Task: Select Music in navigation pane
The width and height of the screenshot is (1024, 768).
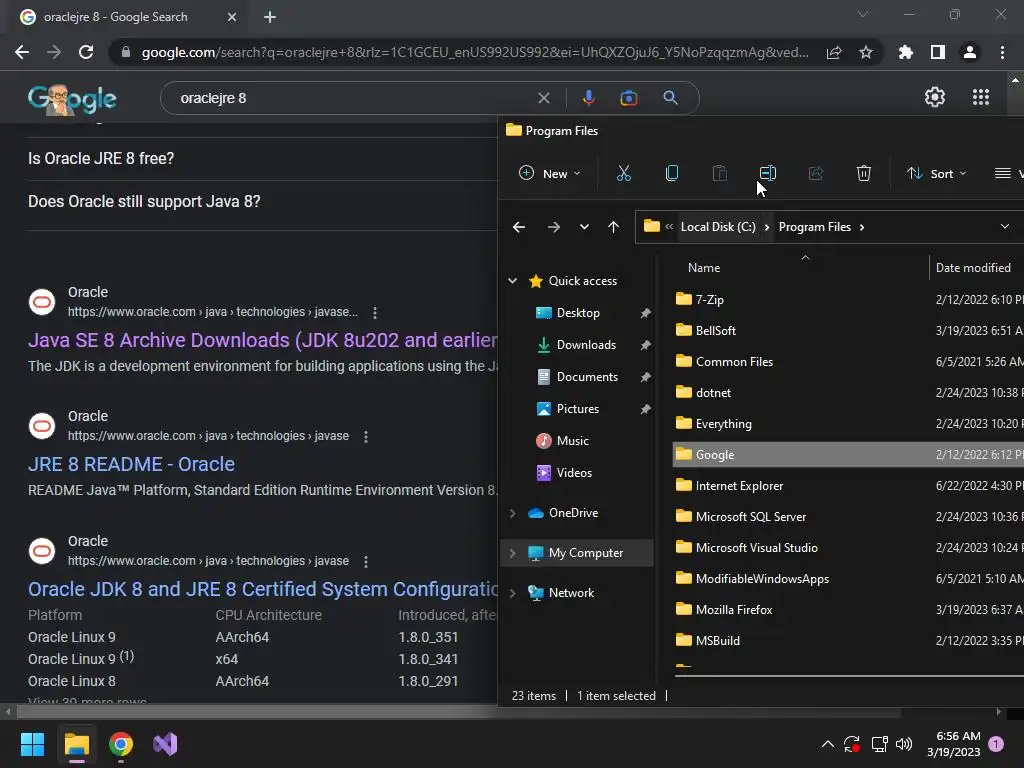Action: (x=572, y=441)
